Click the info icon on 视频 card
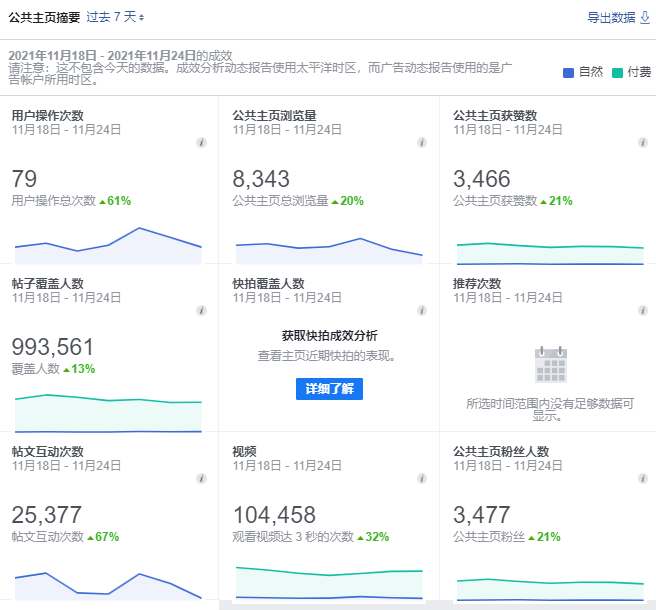This screenshot has width=656, height=610. [422, 478]
